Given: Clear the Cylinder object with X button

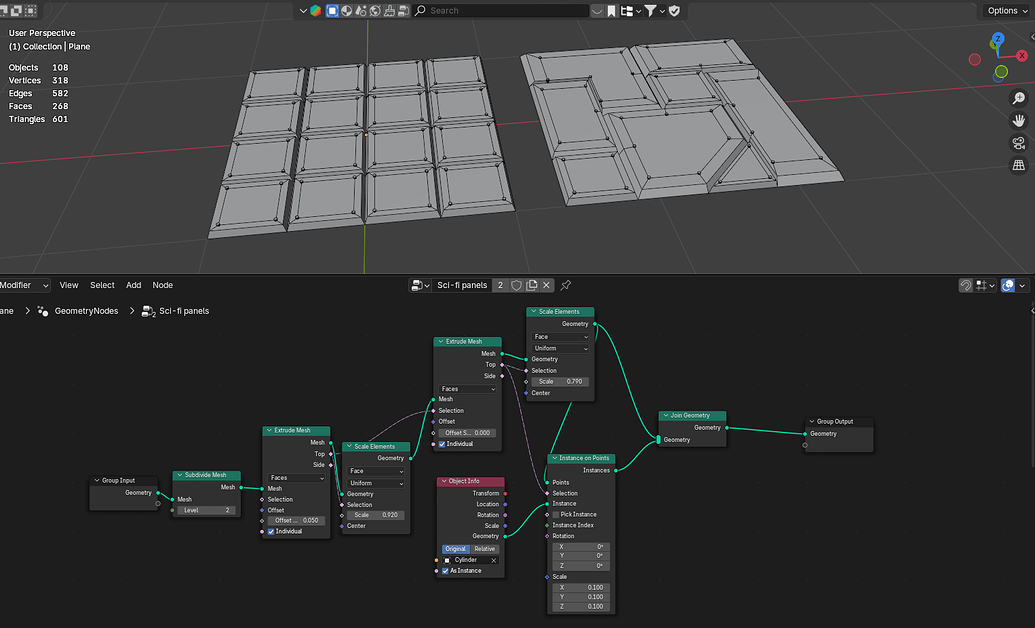Looking at the screenshot, I should (x=494, y=560).
